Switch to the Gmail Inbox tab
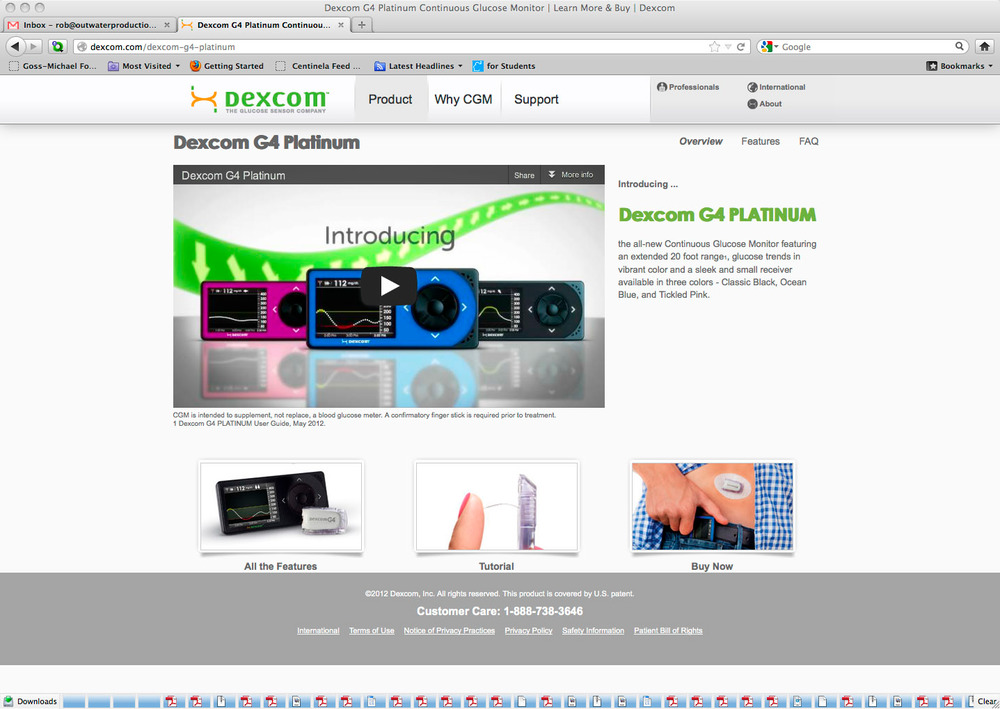This screenshot has height=709, width=1000. pos(89,25)
